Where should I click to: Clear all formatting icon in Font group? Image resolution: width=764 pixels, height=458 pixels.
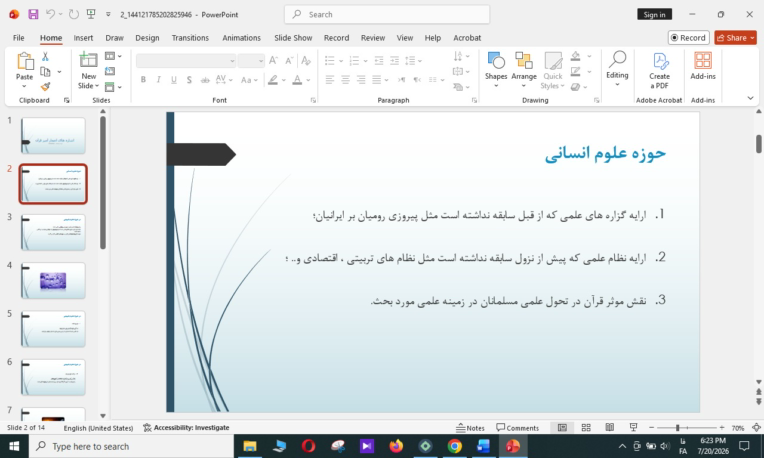tap(306, 60)
